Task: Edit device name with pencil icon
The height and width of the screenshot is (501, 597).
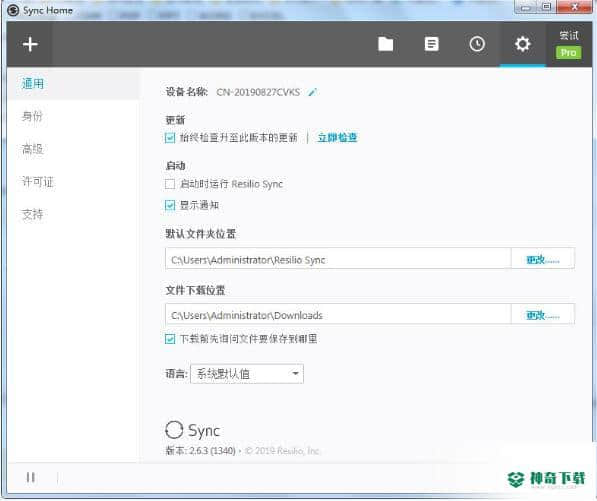Action: 313,92
